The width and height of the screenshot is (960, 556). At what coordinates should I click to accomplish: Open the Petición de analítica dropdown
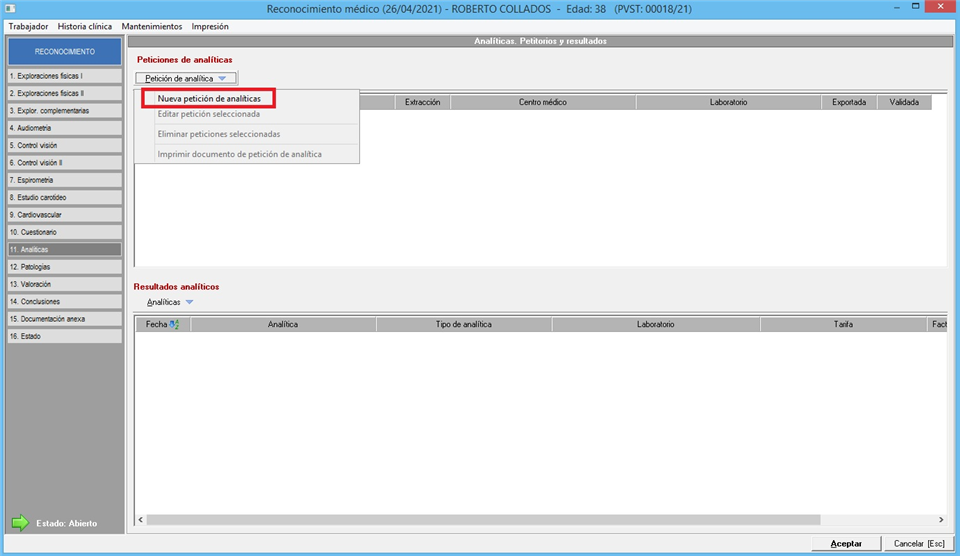[186, 78]
